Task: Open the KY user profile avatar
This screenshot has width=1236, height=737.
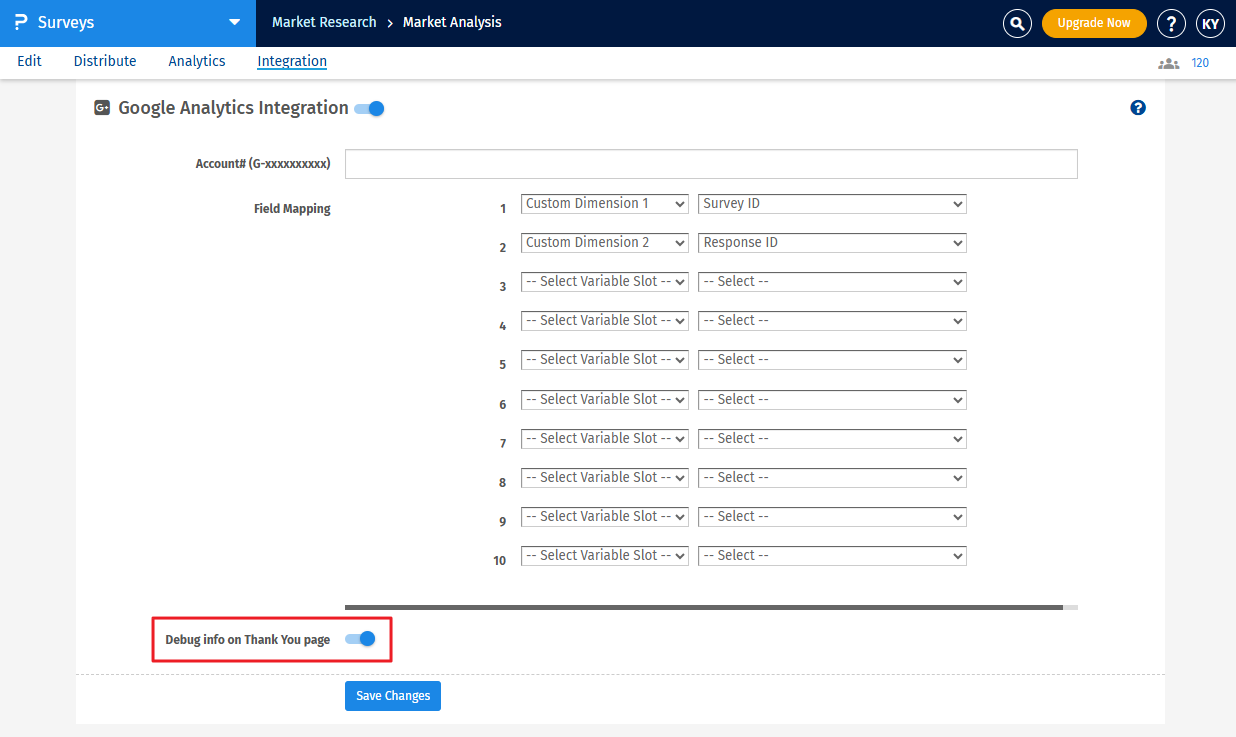Action: click(x=1210, y=23)
